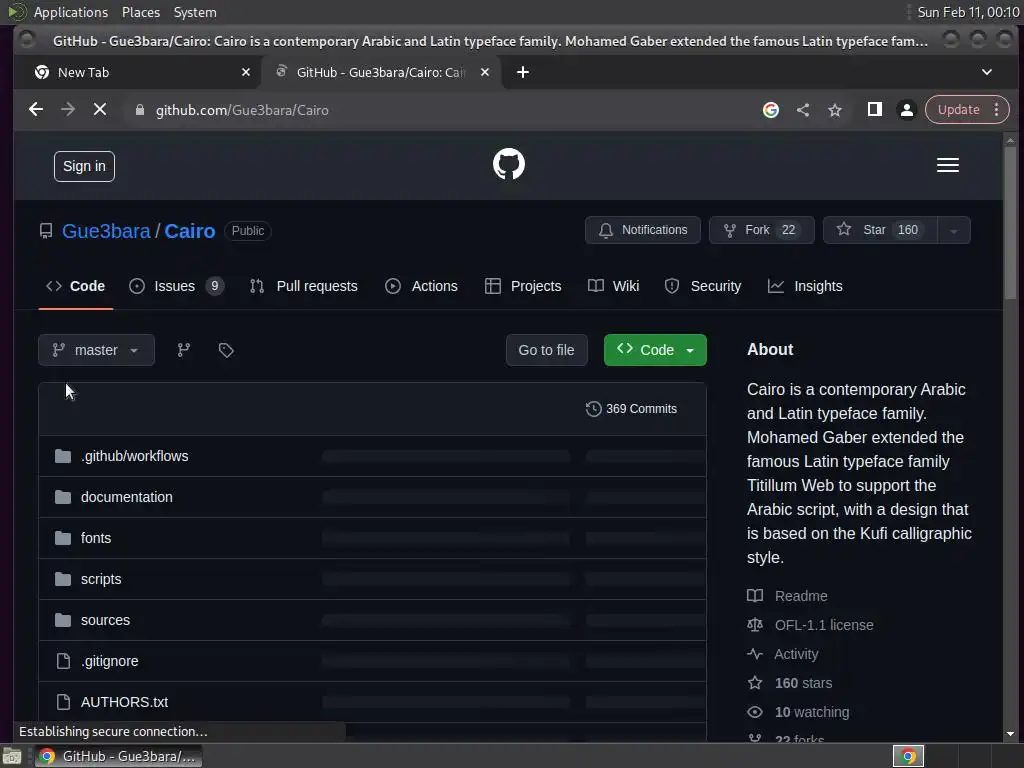The image size is (1024, 768).
Task: Click the repository icon beside Gue3bara
Action: click(x=46, y=231)
